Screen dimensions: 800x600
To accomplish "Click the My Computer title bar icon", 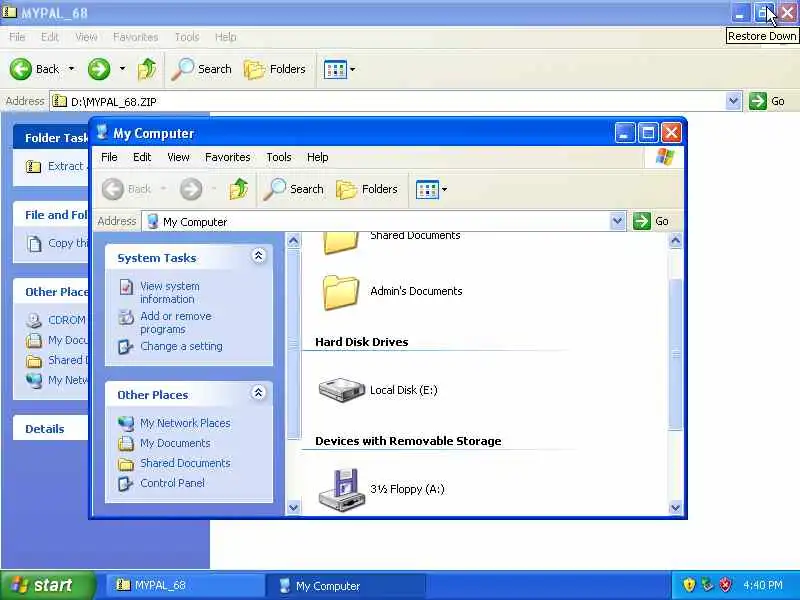I will point(102,132).
